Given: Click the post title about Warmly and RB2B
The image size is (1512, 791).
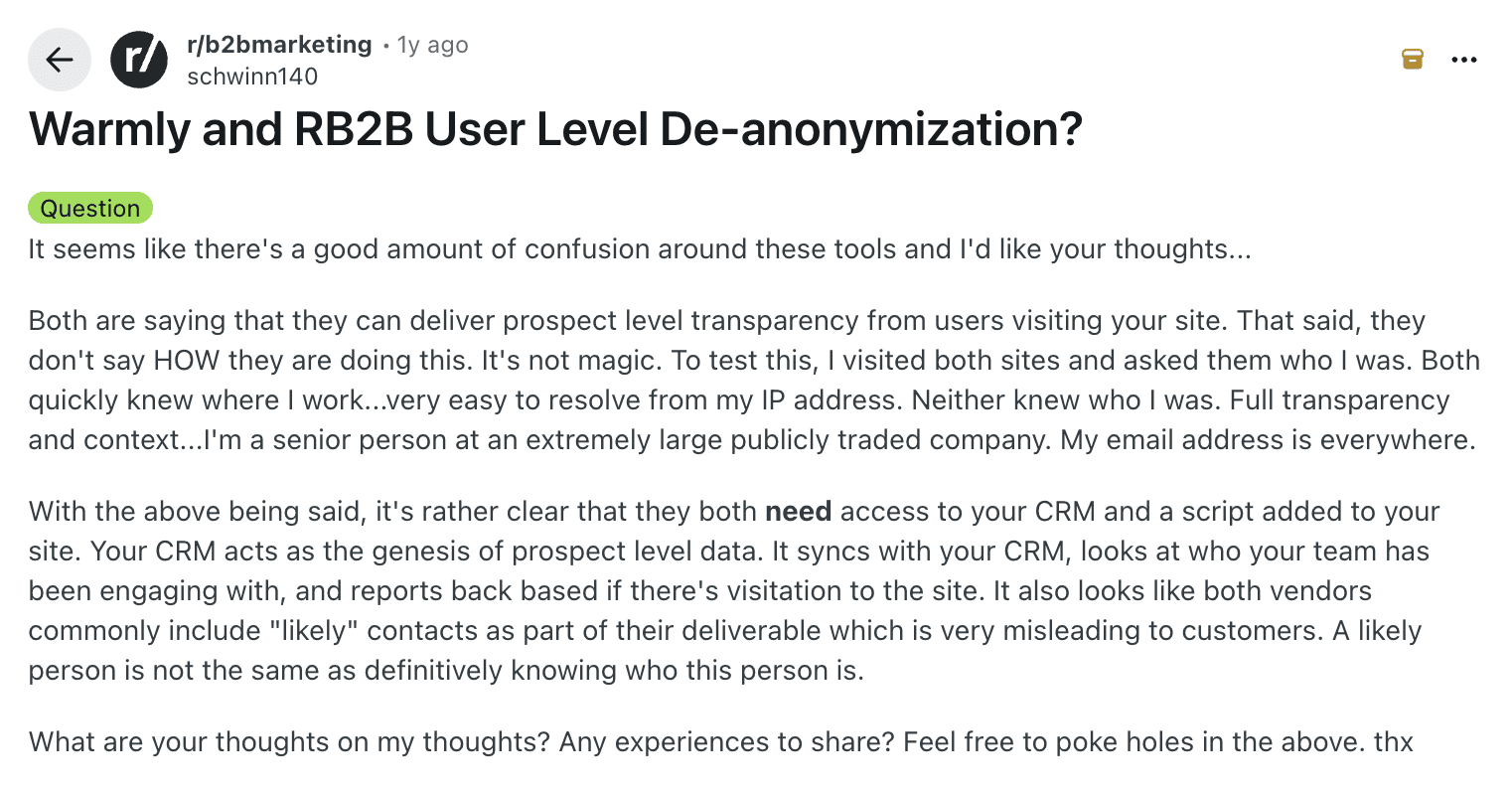Looking at the screenshot, I should click(554, 128).
